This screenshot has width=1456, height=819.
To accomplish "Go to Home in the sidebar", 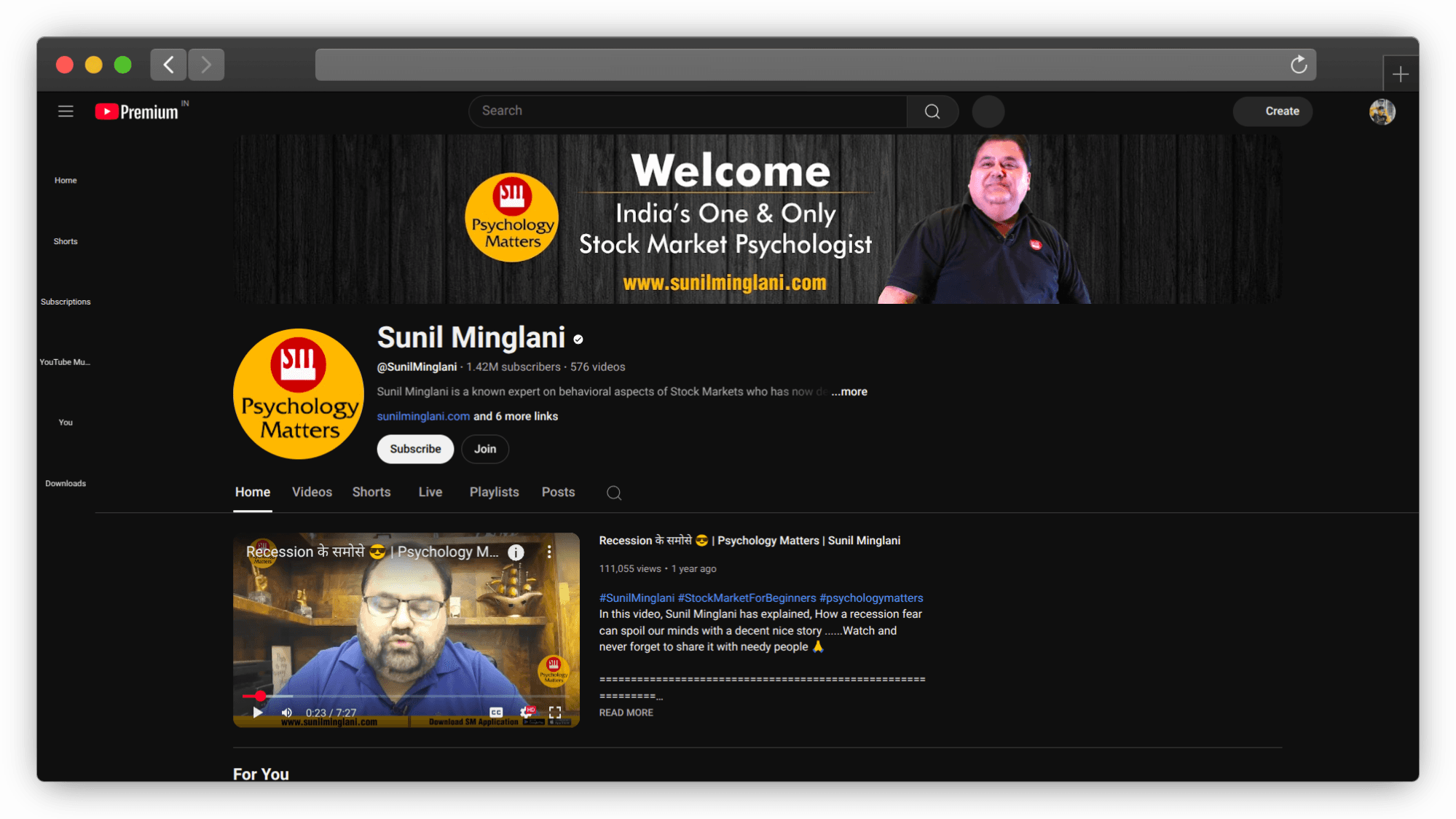I will (66, 181).
